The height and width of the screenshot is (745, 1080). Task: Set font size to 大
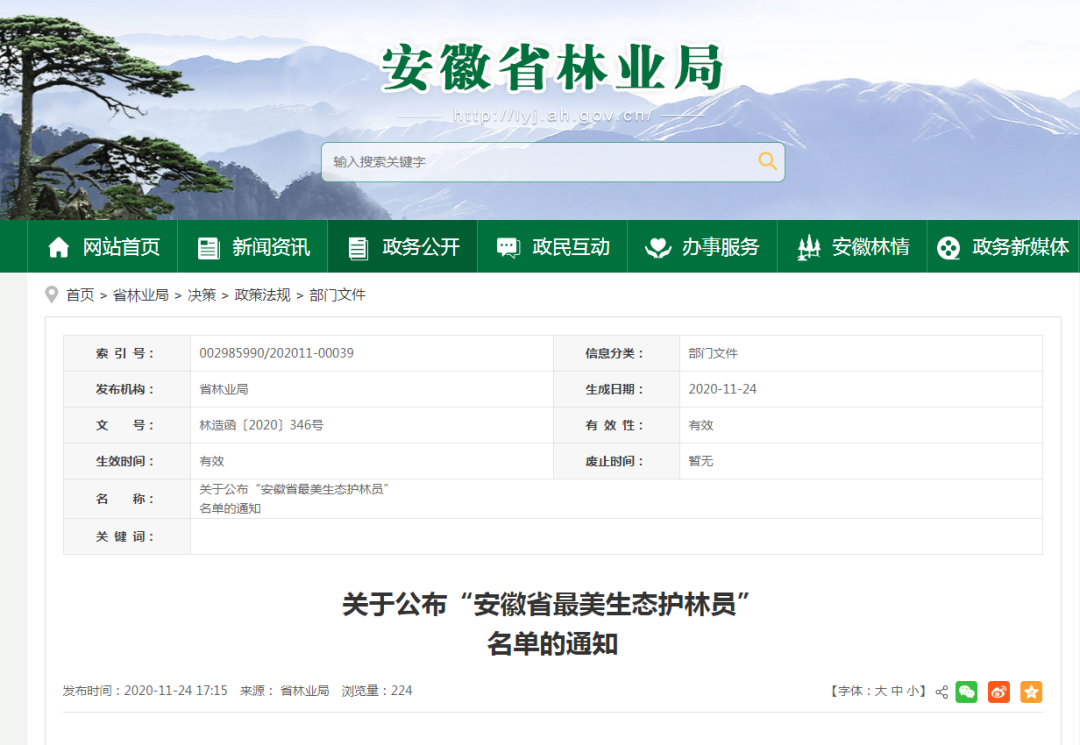881,691
